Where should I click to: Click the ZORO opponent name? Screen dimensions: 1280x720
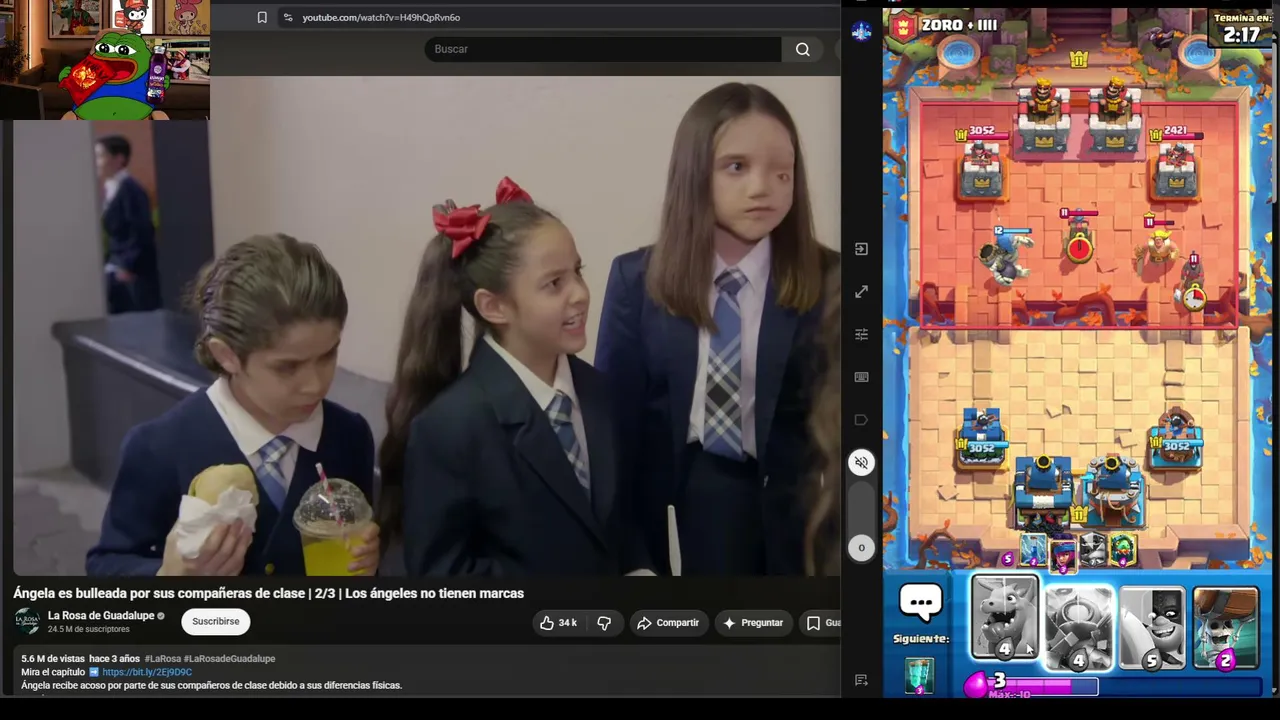pos(960,25)
